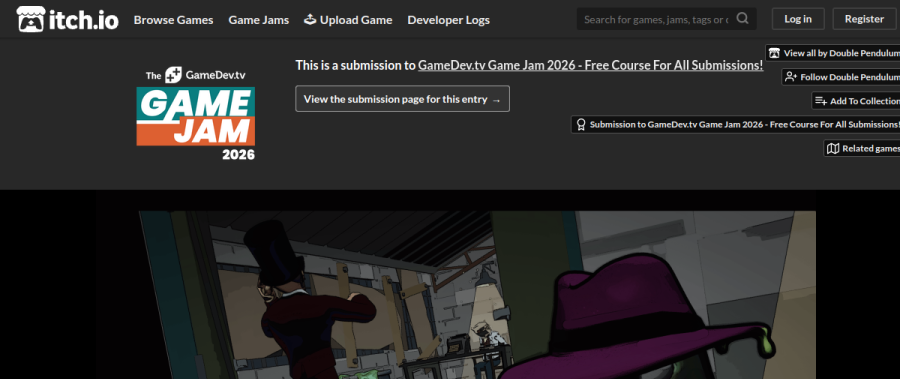Go to Game Jams page

click(259, 20)
